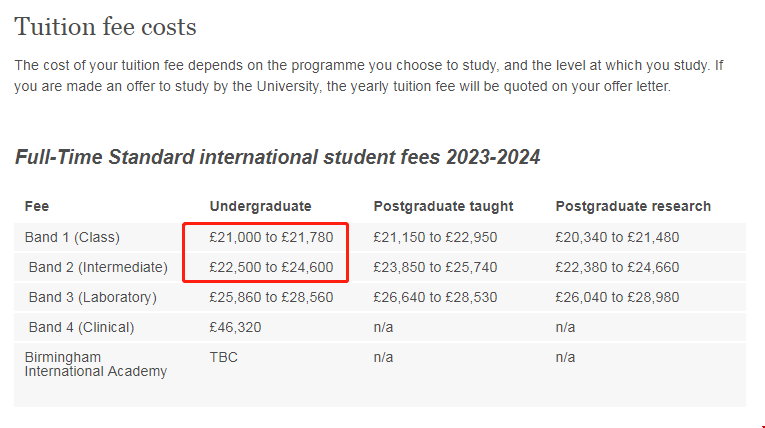Select the £22,500 to £24,600 undergraduate fee

(x=270, y=267)
